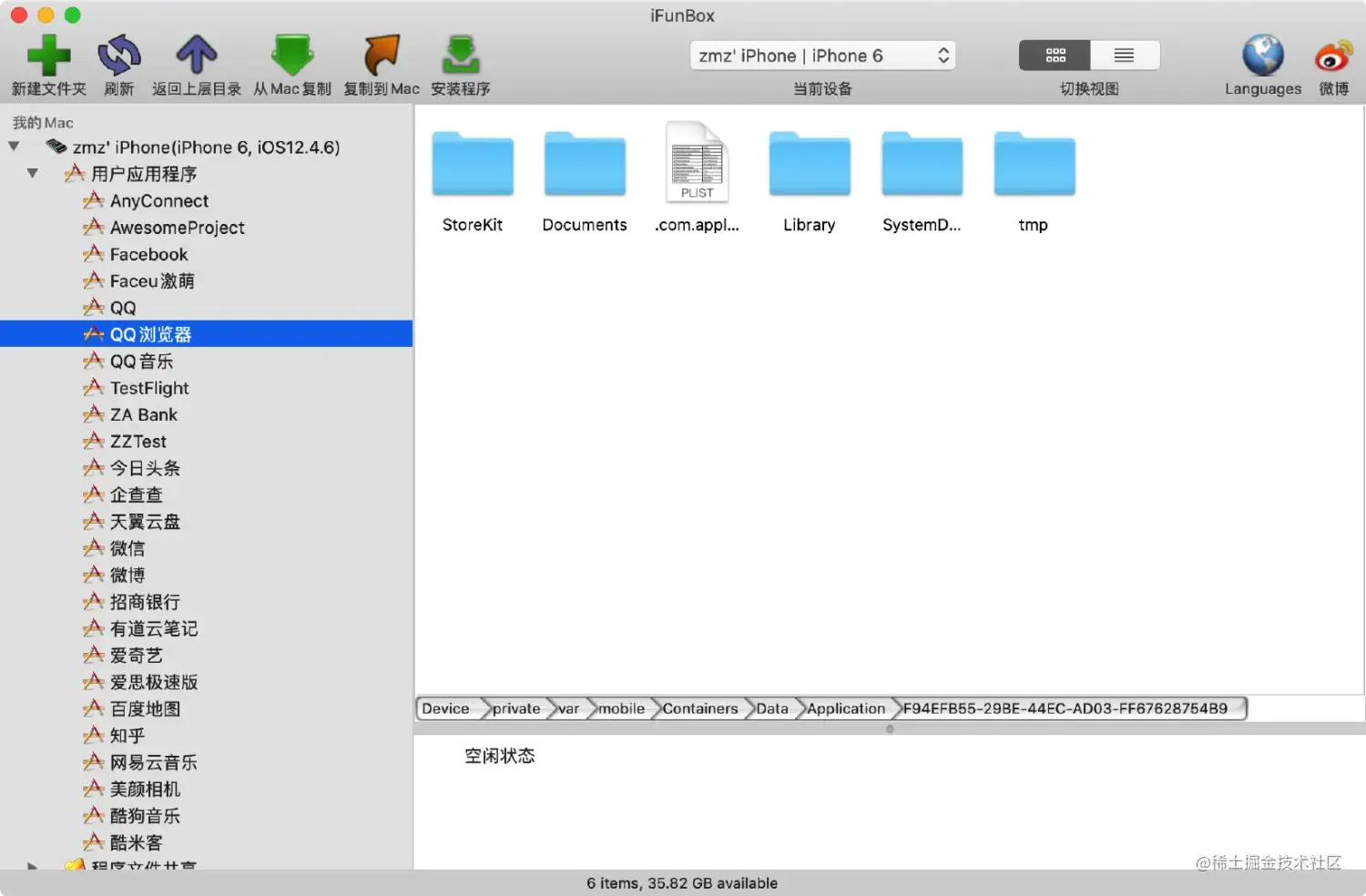1366x896 pixels.
Task: Switch to list view
Action: pos(1125,56)
